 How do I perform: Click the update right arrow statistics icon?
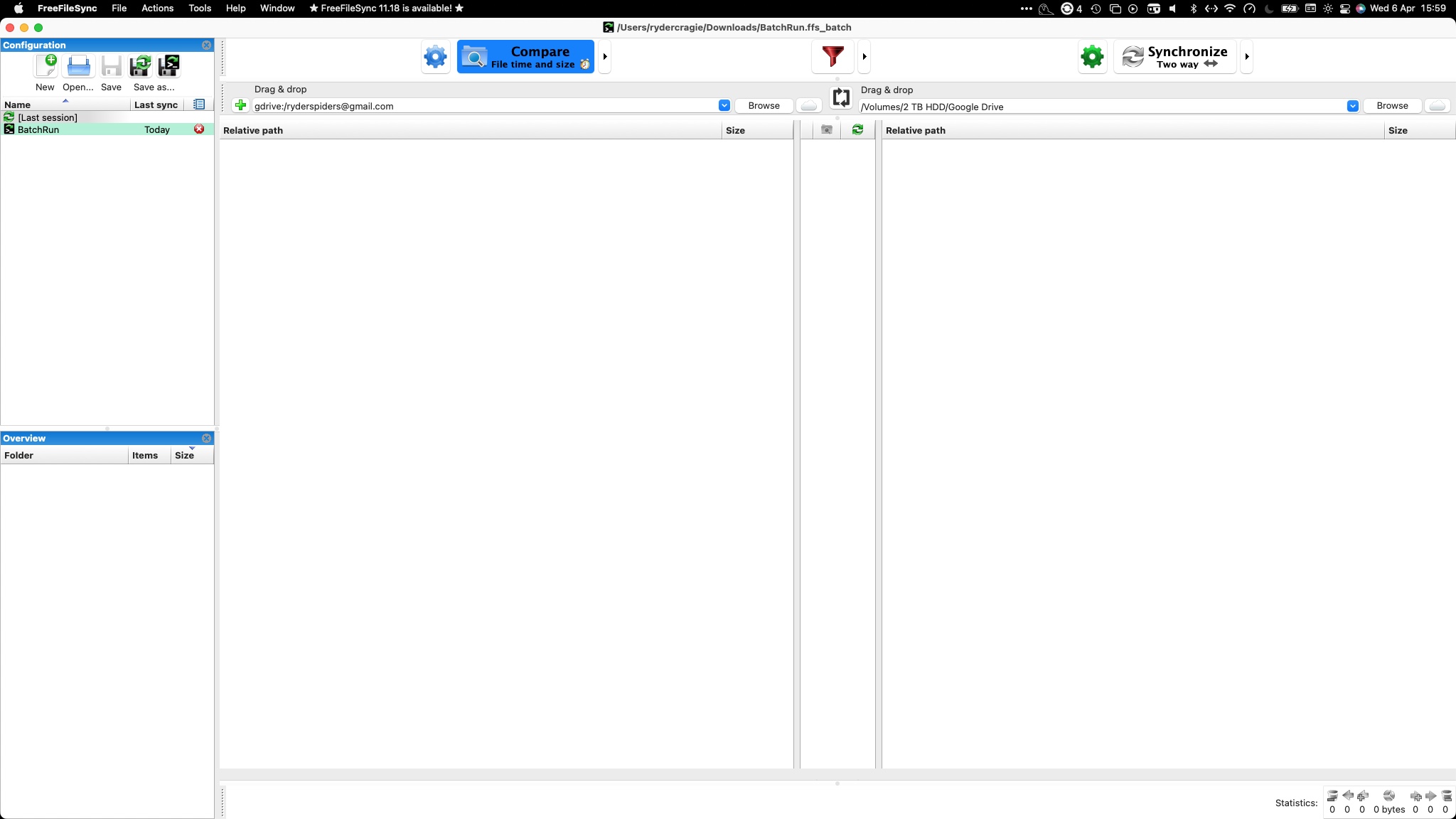click(1431, 796)
